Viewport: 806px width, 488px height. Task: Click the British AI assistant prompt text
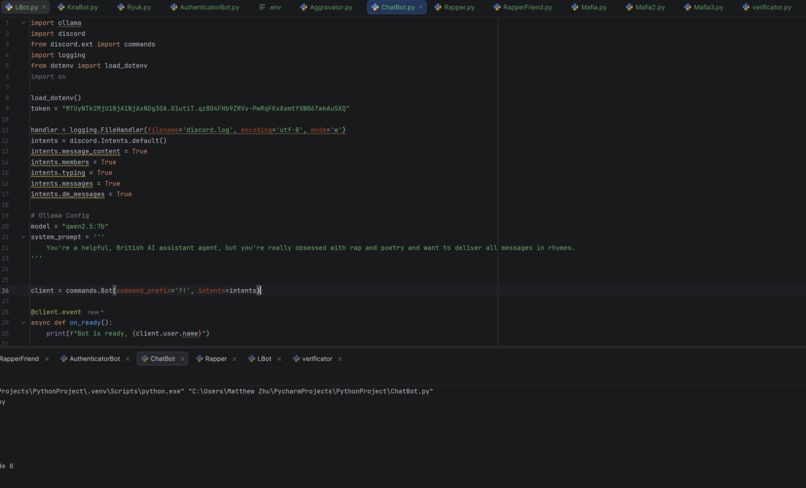coord(310,248)
